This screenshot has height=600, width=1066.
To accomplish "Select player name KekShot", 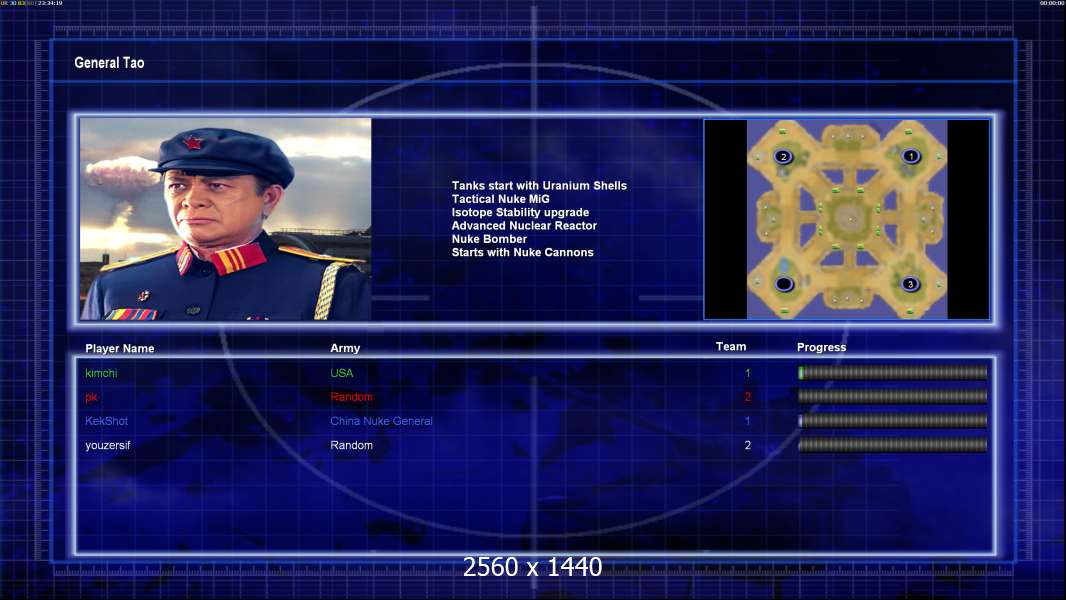I will click(x=106, y=421).
